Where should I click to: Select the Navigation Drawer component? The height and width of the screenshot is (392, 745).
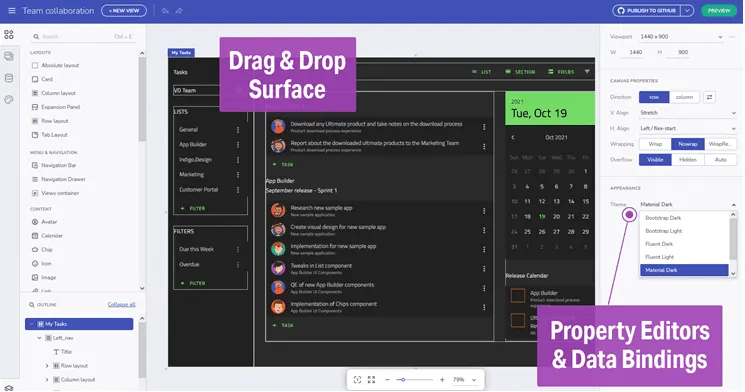point(58,179)
